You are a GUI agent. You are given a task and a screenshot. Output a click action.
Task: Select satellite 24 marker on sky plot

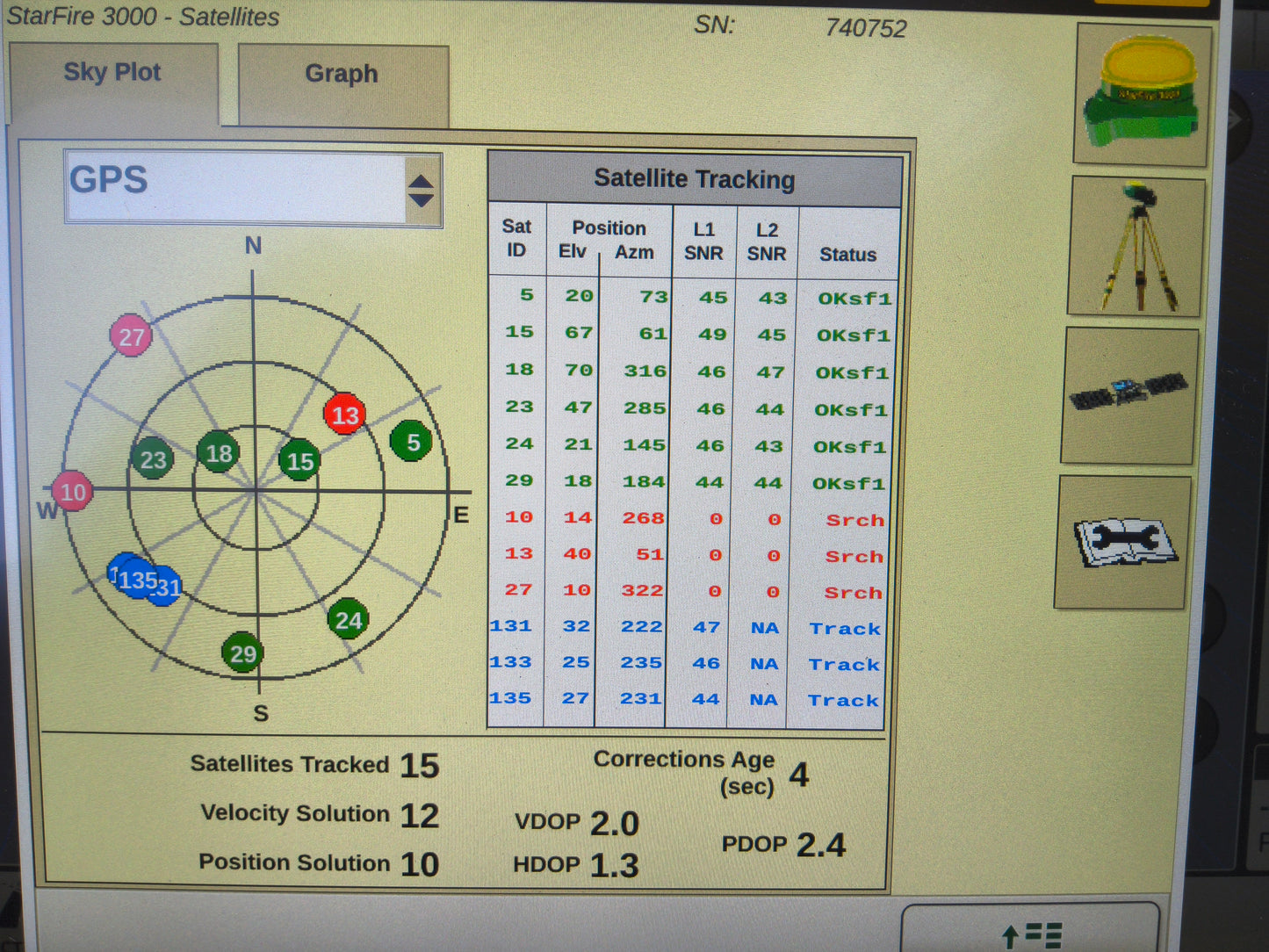pos(348,620)
